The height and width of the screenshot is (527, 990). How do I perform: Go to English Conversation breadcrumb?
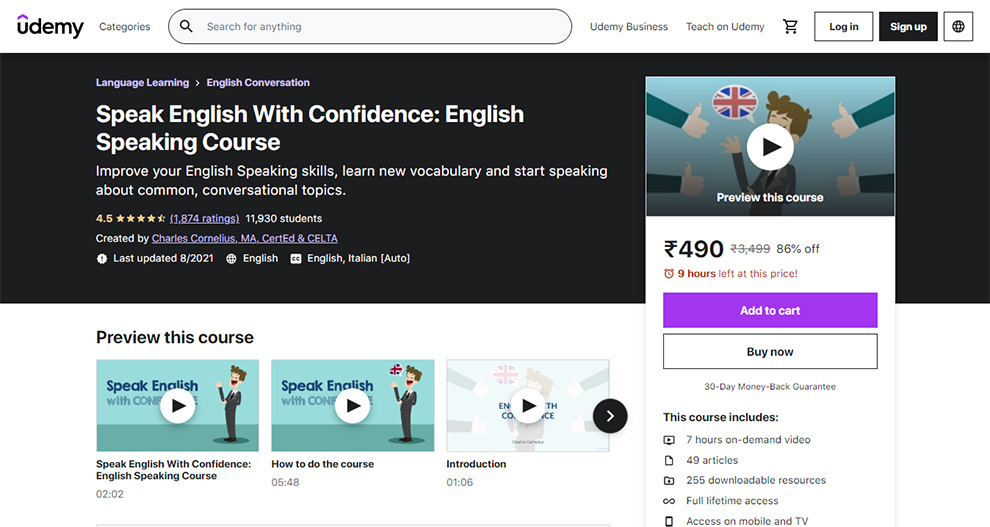pyautogui.click(x=258, y=83)
